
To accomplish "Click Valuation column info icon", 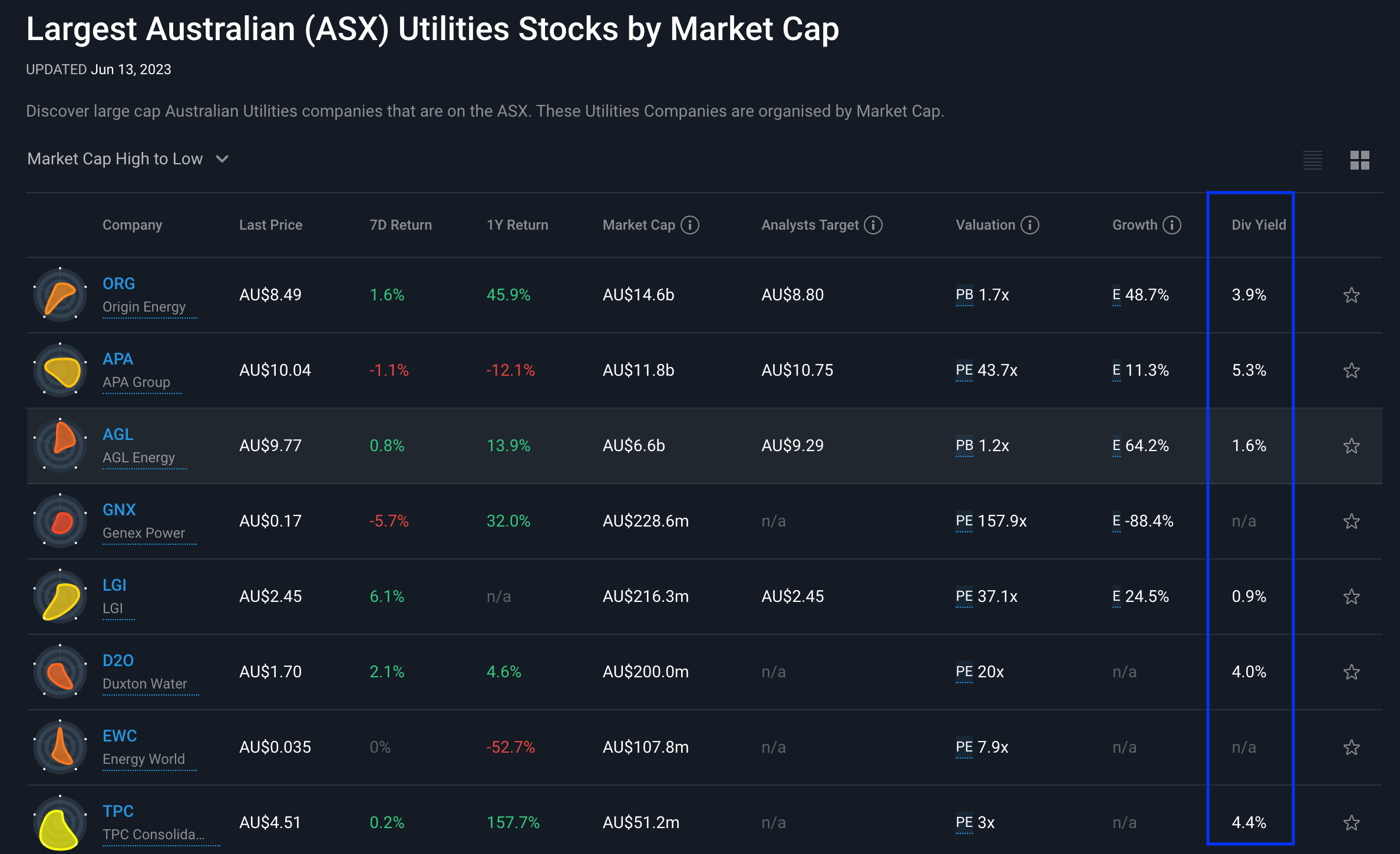I will [1030, 225].
